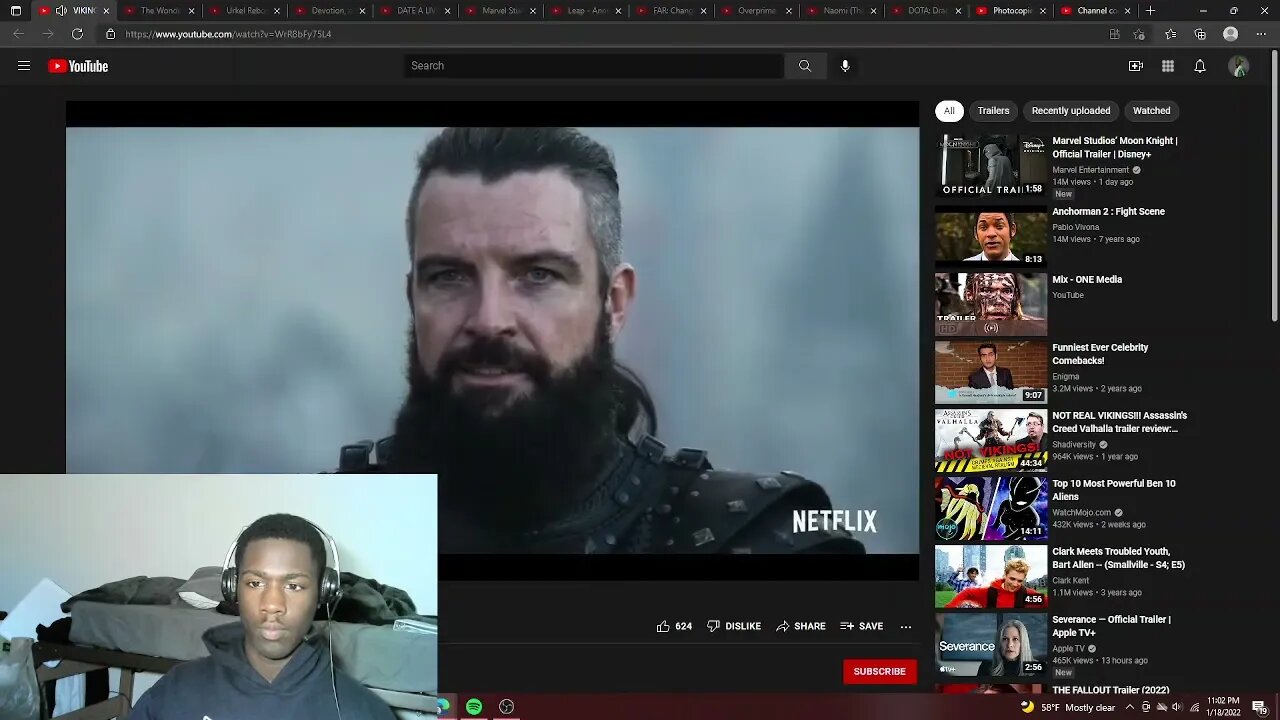Viewport: 1280px width, 720px height.
Task: Open a new browser tab
Action: coord(1150,11)
